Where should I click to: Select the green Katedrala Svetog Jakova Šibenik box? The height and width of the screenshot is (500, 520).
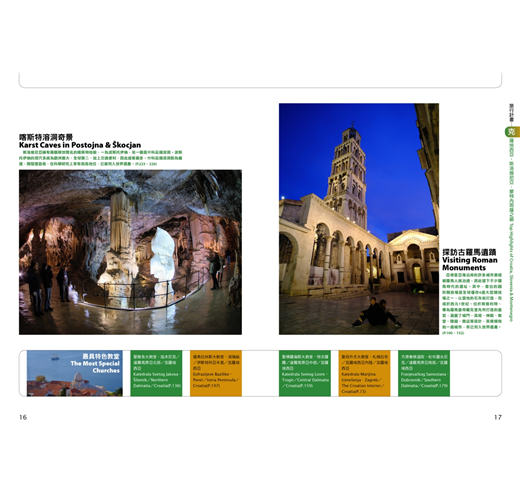(156, 373)
